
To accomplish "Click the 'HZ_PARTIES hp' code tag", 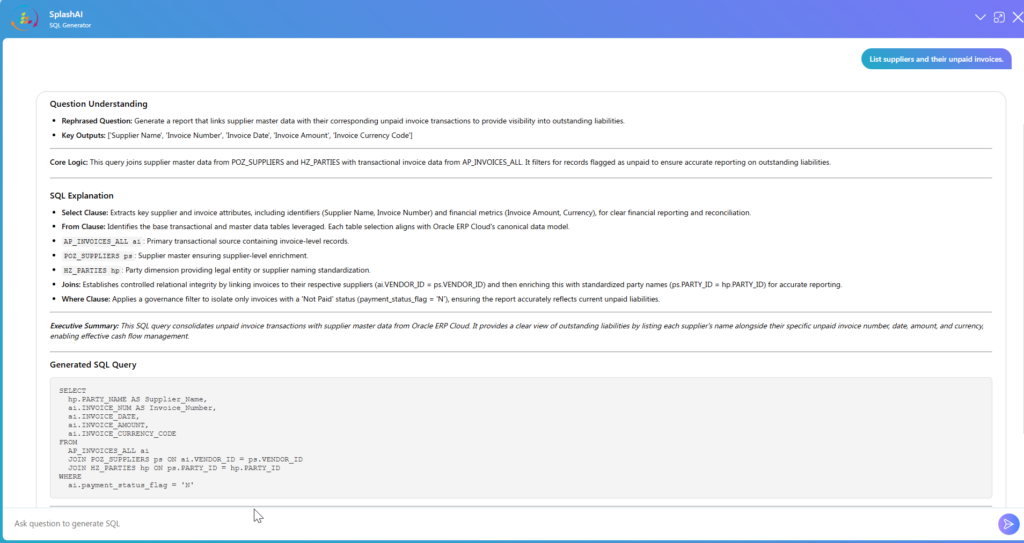I will tap(91, 270).
